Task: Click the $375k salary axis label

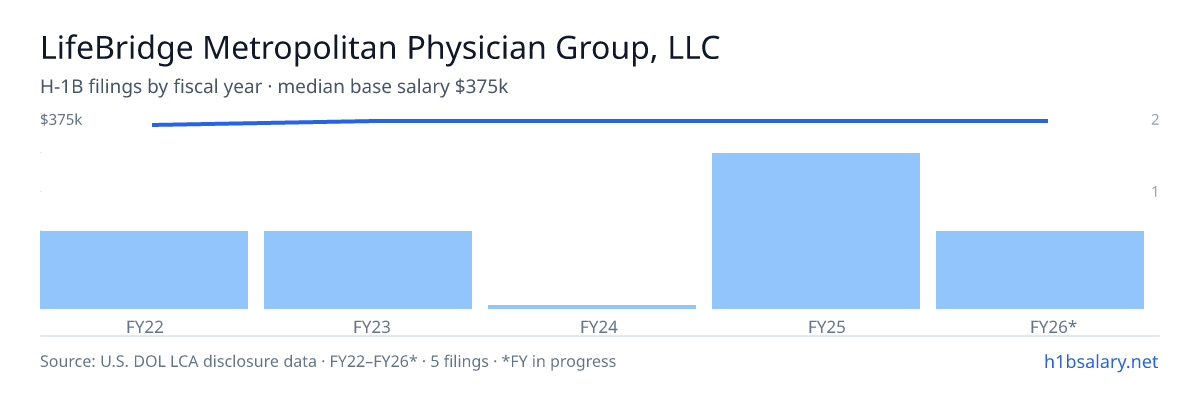Action: point(61,120)
